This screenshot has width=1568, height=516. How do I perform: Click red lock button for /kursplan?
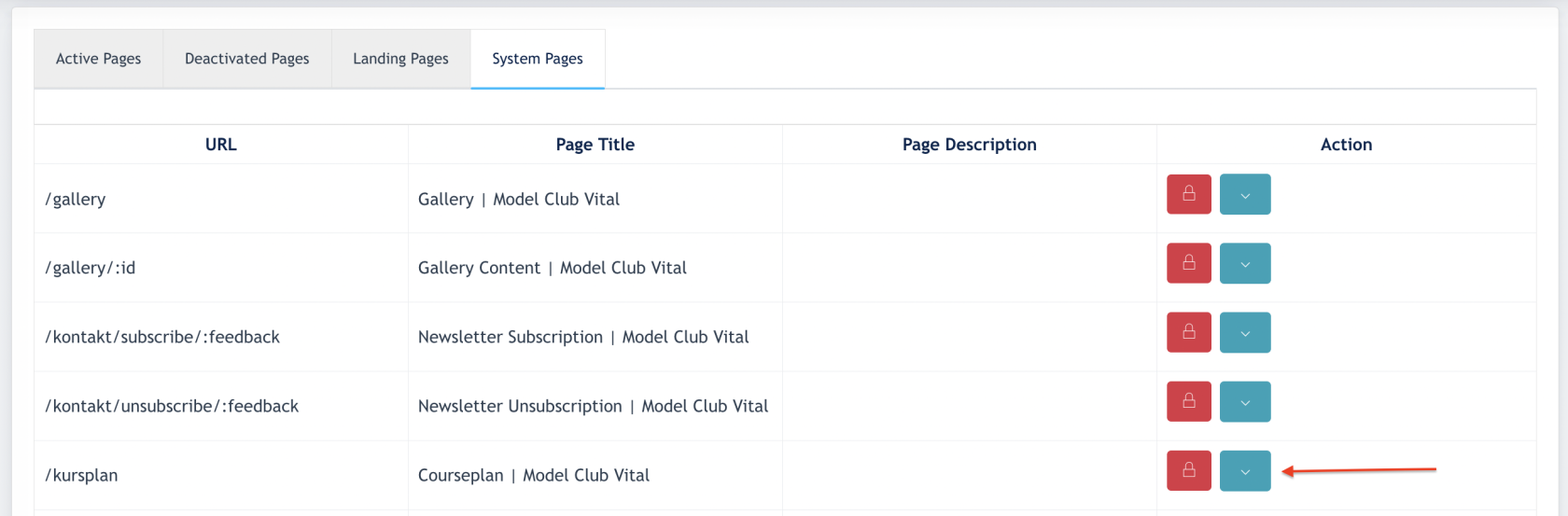(1188, 470)
